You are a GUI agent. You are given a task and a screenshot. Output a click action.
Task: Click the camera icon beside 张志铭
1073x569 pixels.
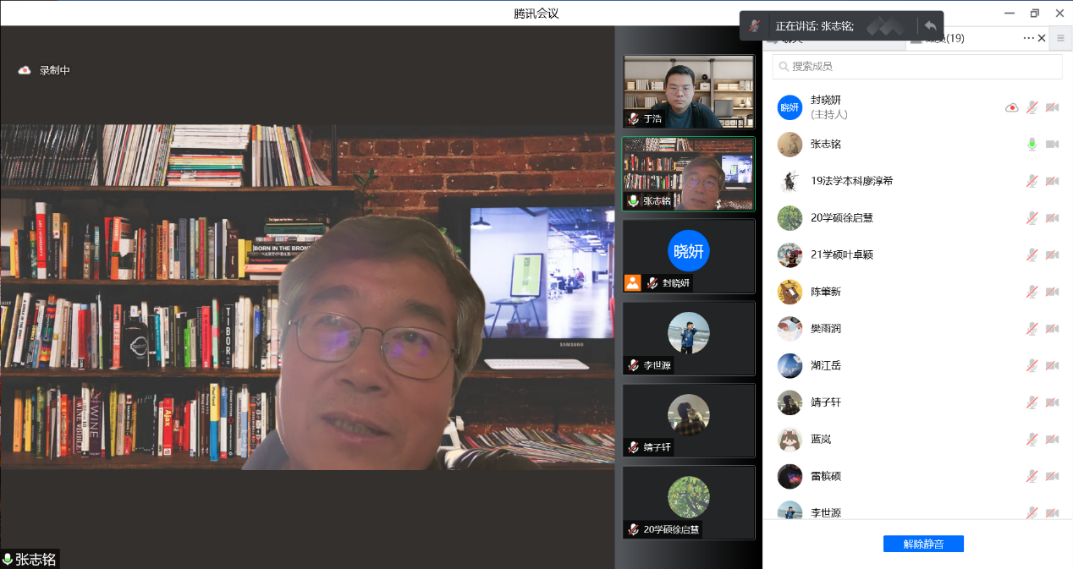click(1052, 144)
